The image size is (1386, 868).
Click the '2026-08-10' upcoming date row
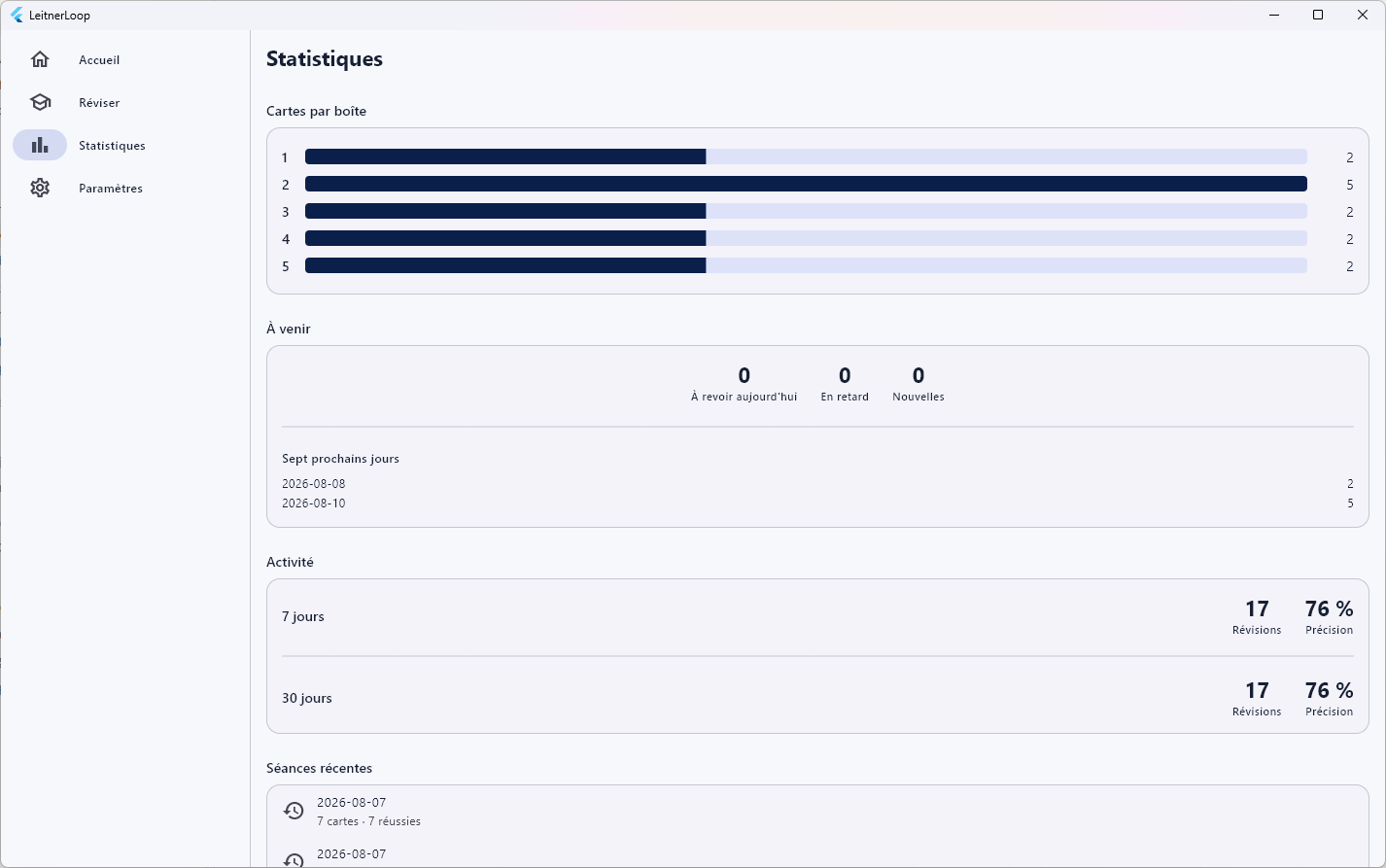(817, 503)
